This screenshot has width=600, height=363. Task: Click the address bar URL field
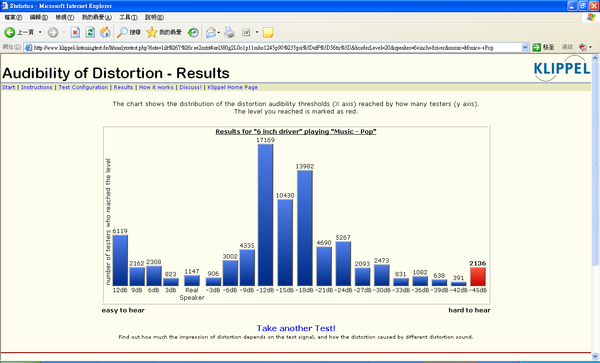tap(277, 47)
